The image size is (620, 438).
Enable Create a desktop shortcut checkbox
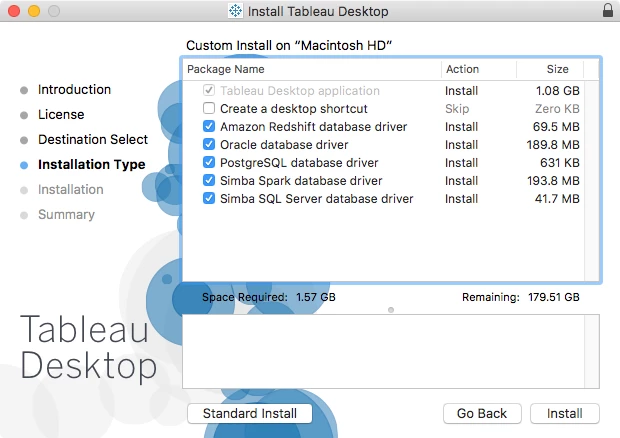pyautogui.click(x=209, y=108)
